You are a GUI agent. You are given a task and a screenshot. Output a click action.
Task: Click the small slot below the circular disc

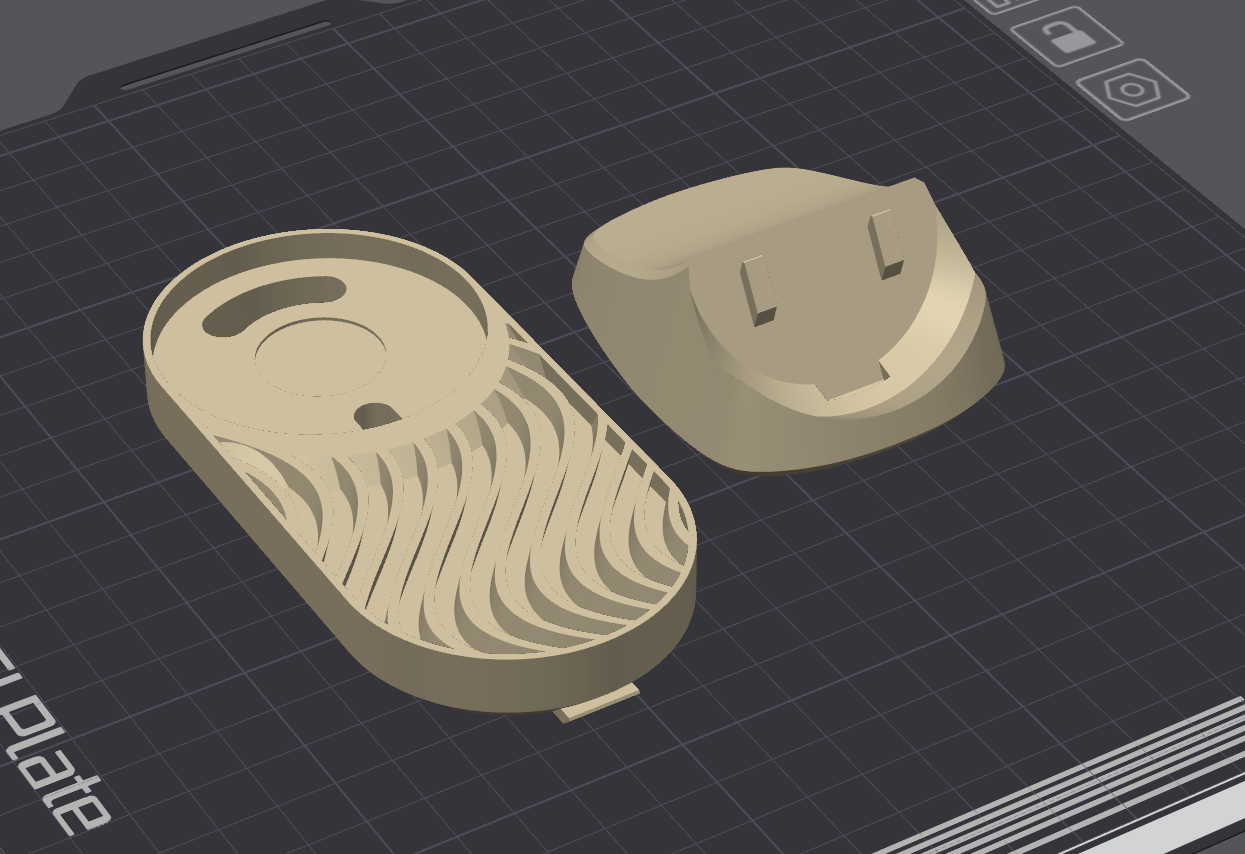tap(377, 412)
